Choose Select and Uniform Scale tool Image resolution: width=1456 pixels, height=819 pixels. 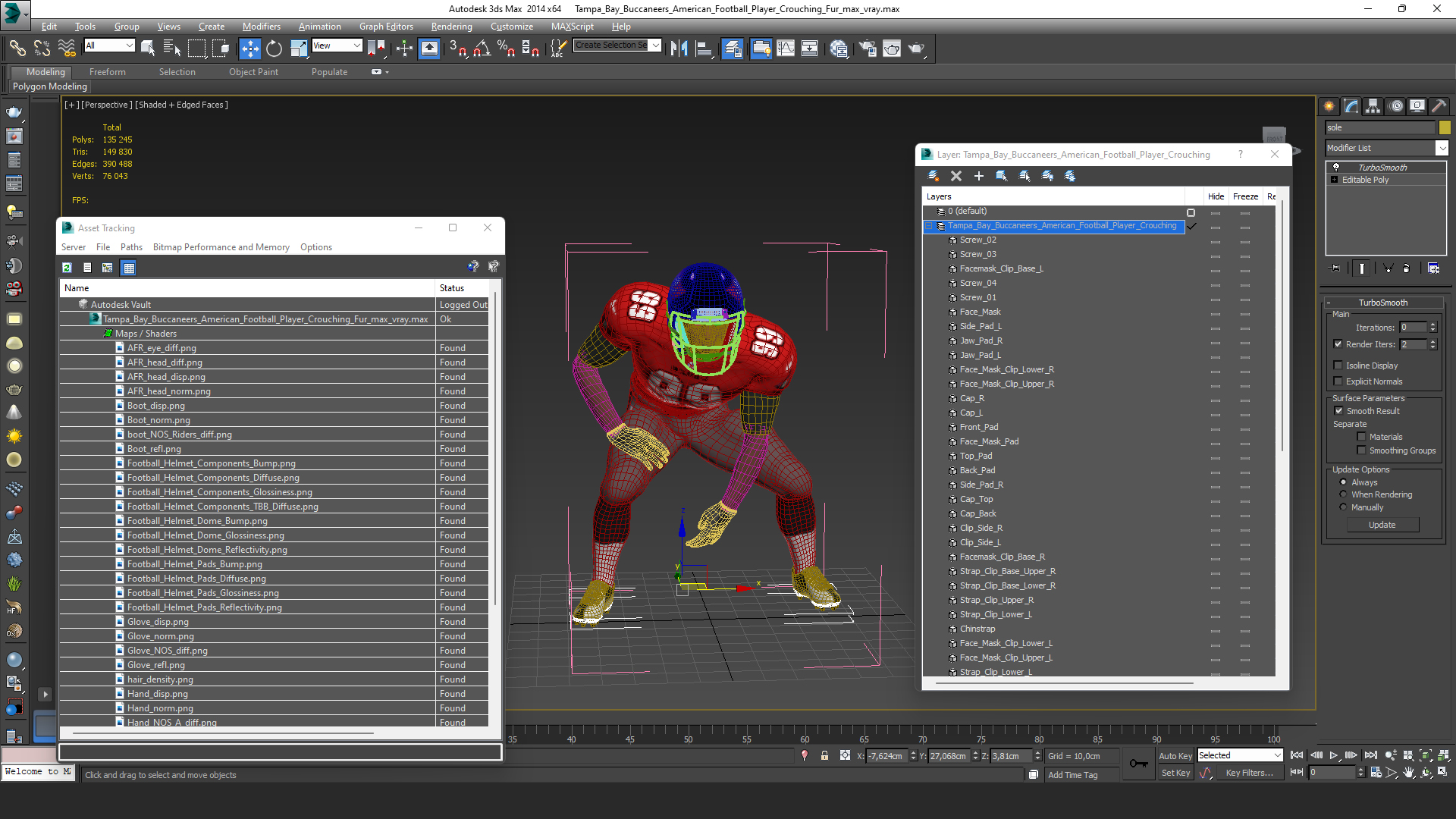point(299,49)
